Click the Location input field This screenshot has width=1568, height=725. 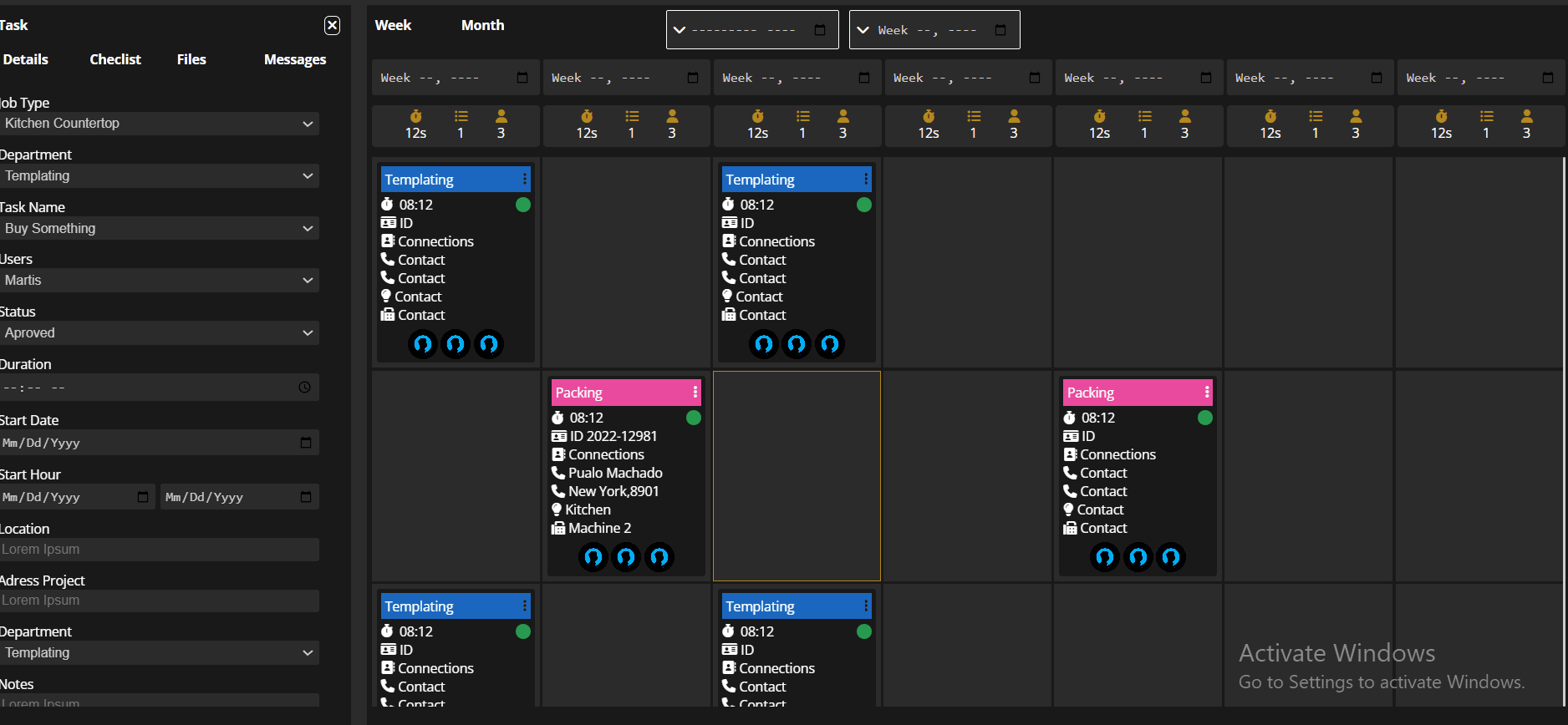tap(159, 550)
